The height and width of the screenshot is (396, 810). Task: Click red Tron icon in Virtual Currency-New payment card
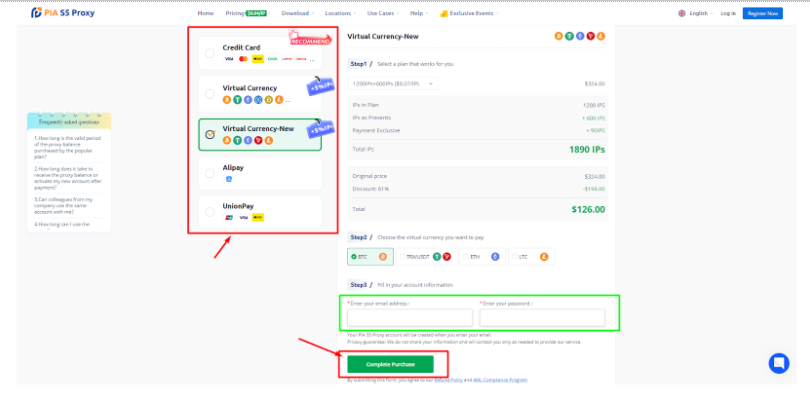tap(258, 140)
